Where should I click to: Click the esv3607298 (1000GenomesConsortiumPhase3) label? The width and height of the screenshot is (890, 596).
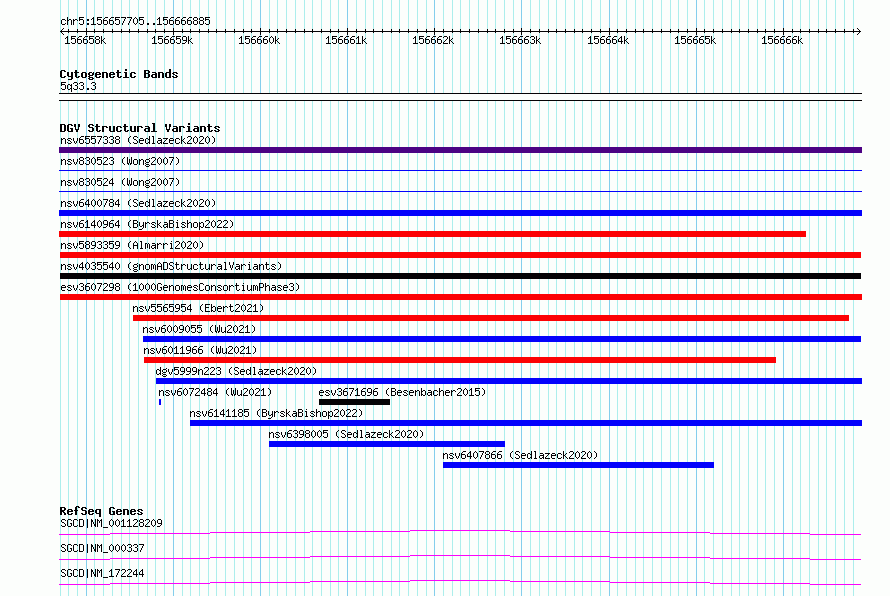click(180, 287)
